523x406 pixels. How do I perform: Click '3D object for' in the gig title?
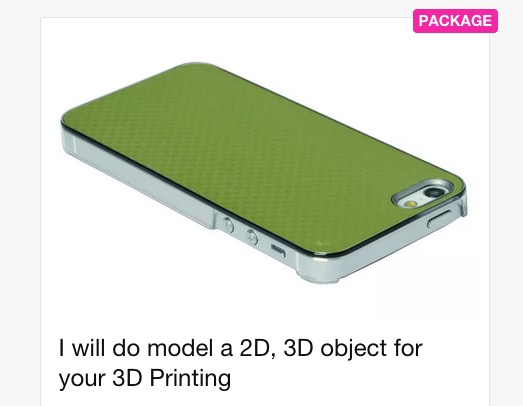click(353, 348)
